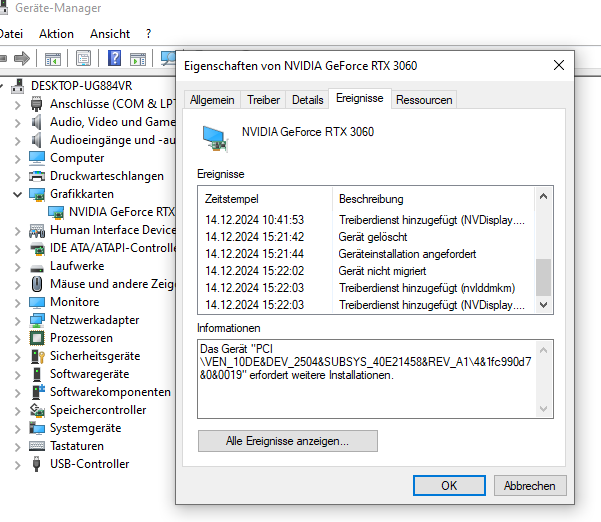Image resolution: width=601 pixels, height=522 pixels.
Task: Click the Audioeingänge speaker icon
Action: (36, 140)
